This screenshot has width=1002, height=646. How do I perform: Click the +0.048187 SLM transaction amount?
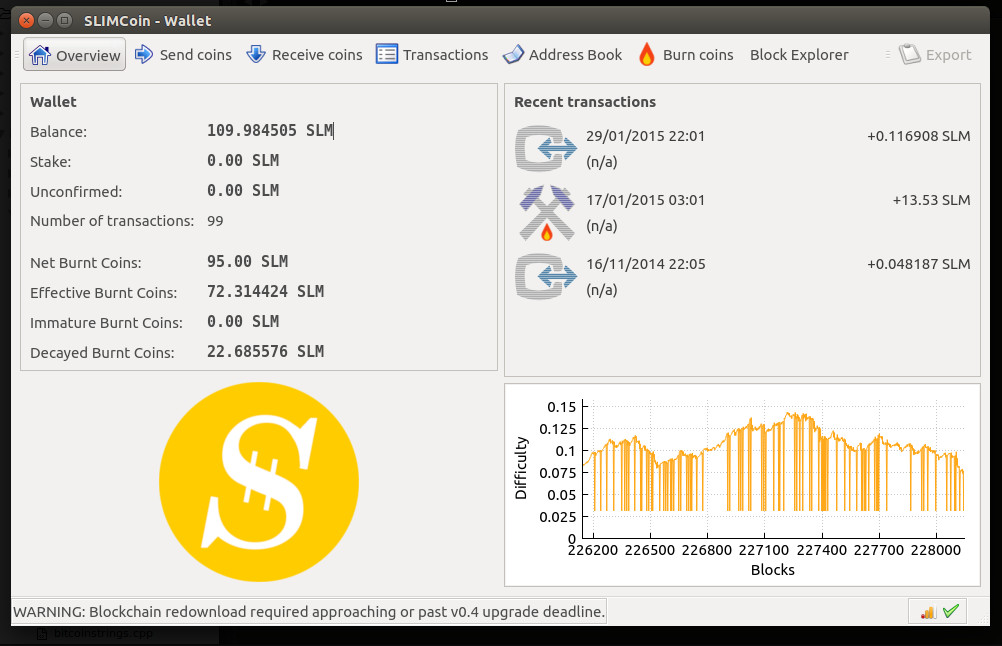pyautogui.click(x=918, y=264)
